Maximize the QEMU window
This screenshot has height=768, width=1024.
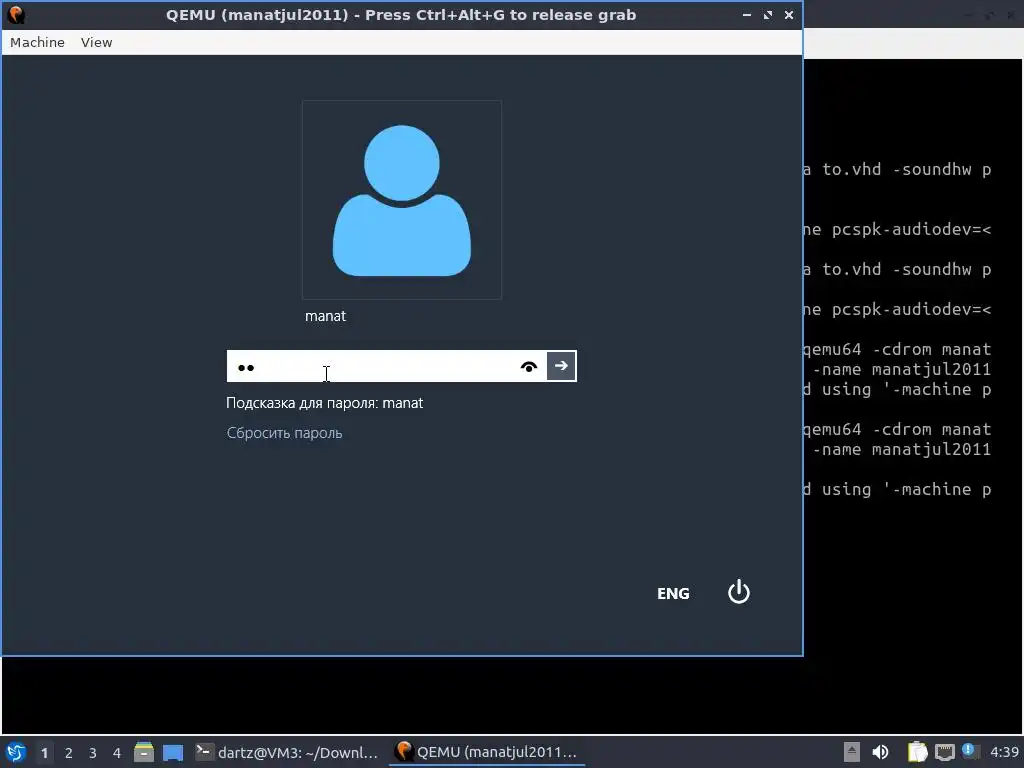(767, 14)
